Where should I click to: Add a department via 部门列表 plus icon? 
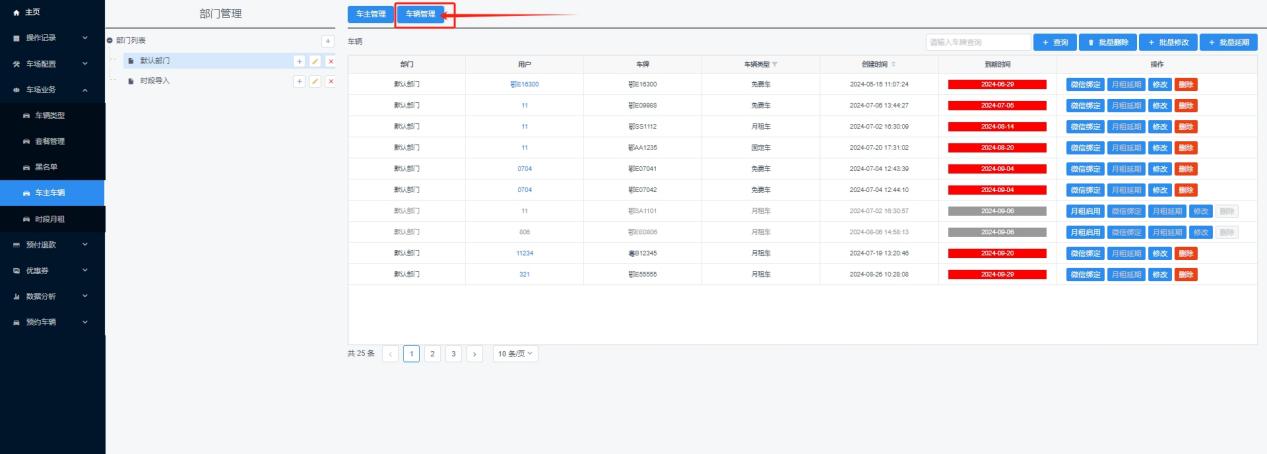point(328,40)
